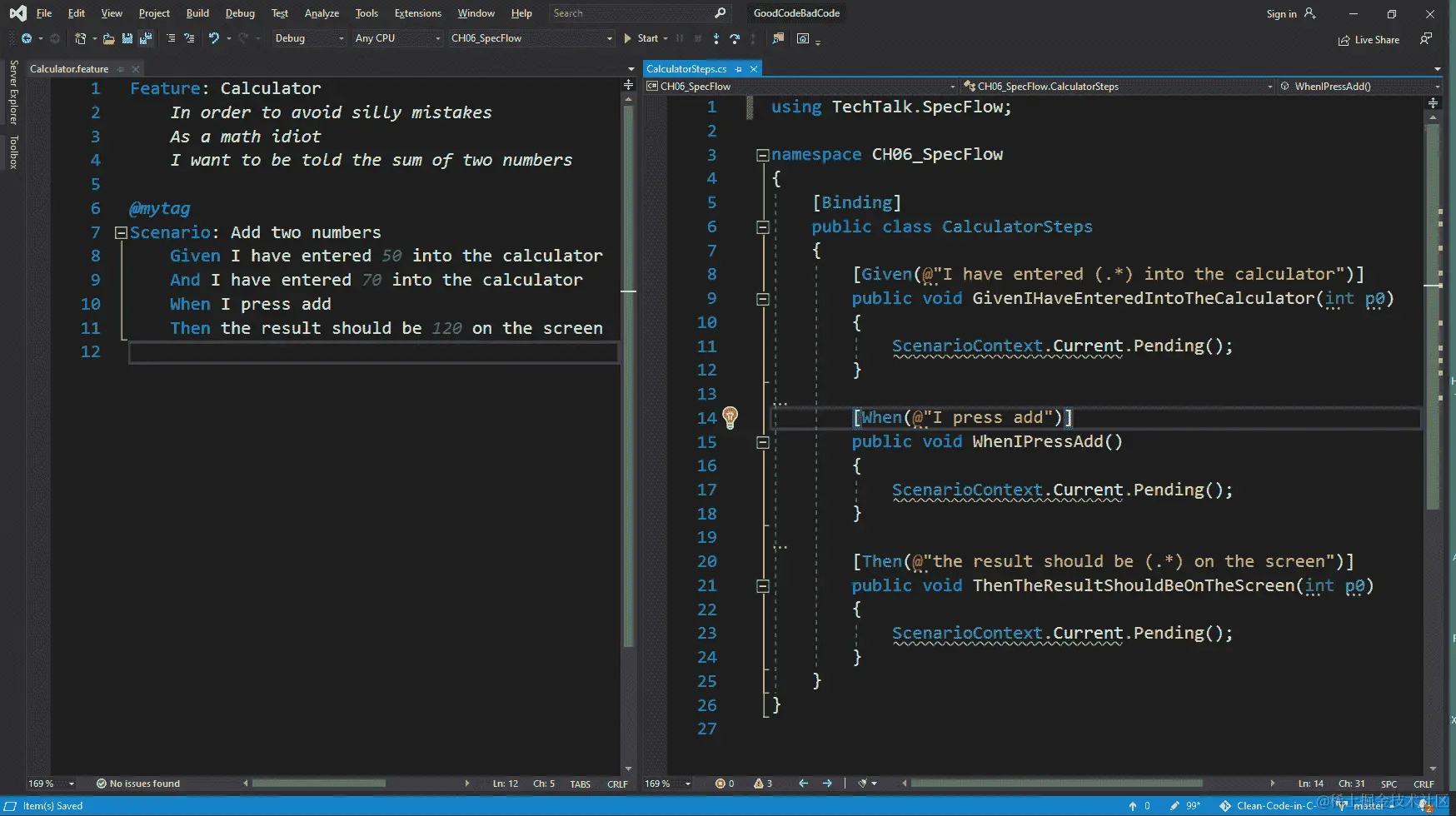Click the pending changes pencil icon
The height and width of the screenshot is (816, 1456).
(x=1174, y=806)
